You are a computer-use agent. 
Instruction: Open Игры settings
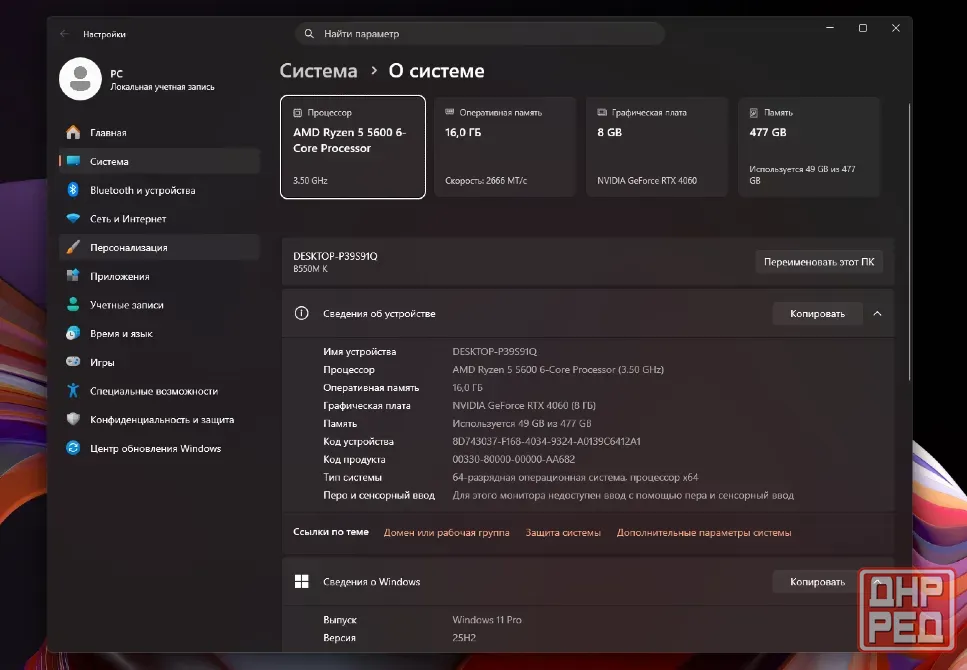coord(159,362)
